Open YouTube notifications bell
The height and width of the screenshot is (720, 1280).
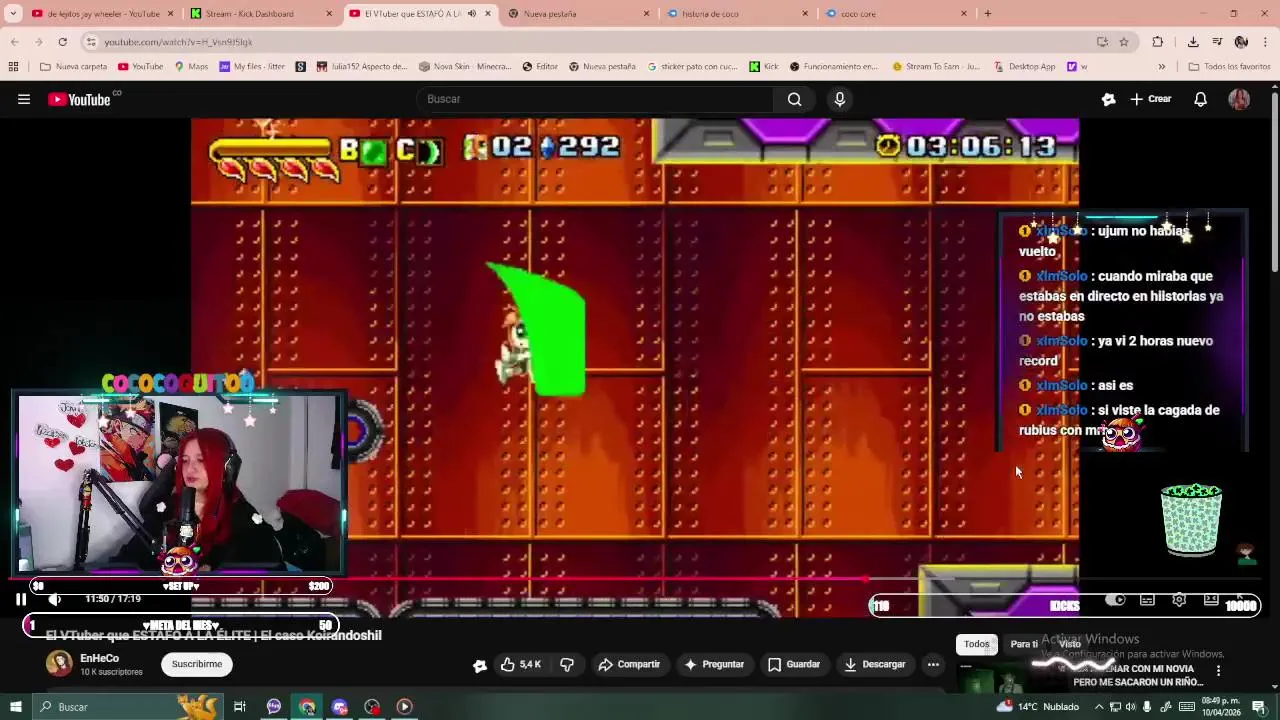click(1200, 99)
